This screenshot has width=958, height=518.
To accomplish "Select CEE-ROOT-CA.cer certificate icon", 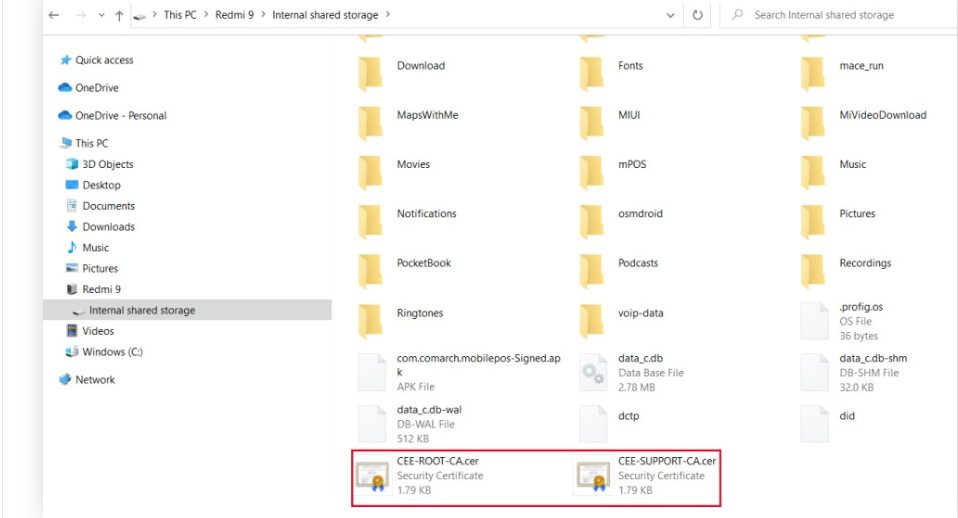I will pos(373,476).
